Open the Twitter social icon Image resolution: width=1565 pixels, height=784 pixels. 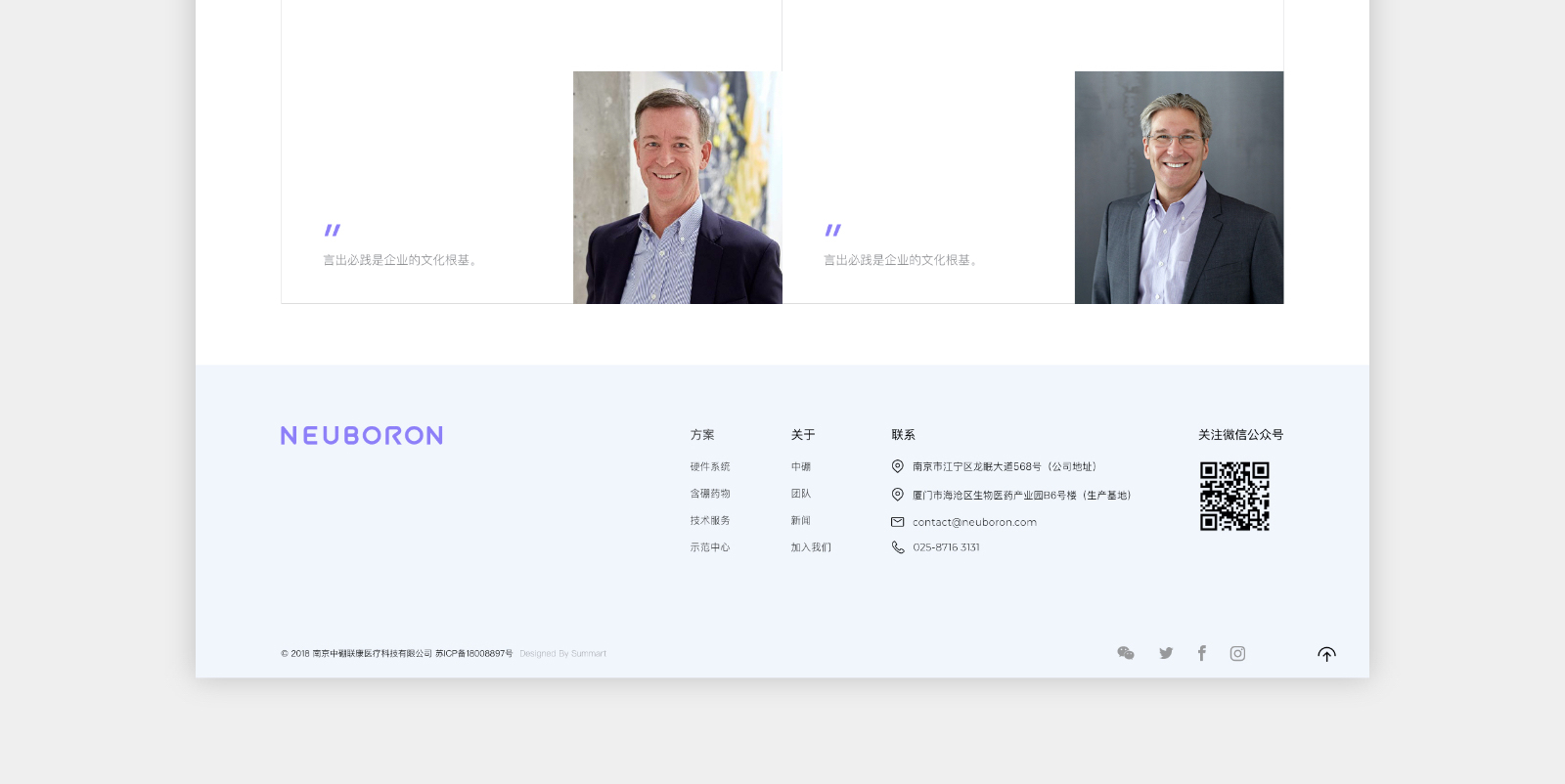tap(1166, 653)
